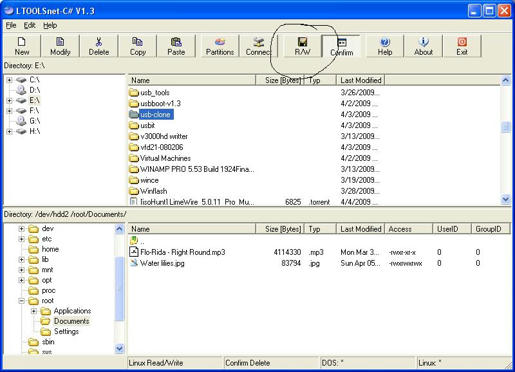Expand the etc folder node
515x372 pixels.
click(22, 239)
